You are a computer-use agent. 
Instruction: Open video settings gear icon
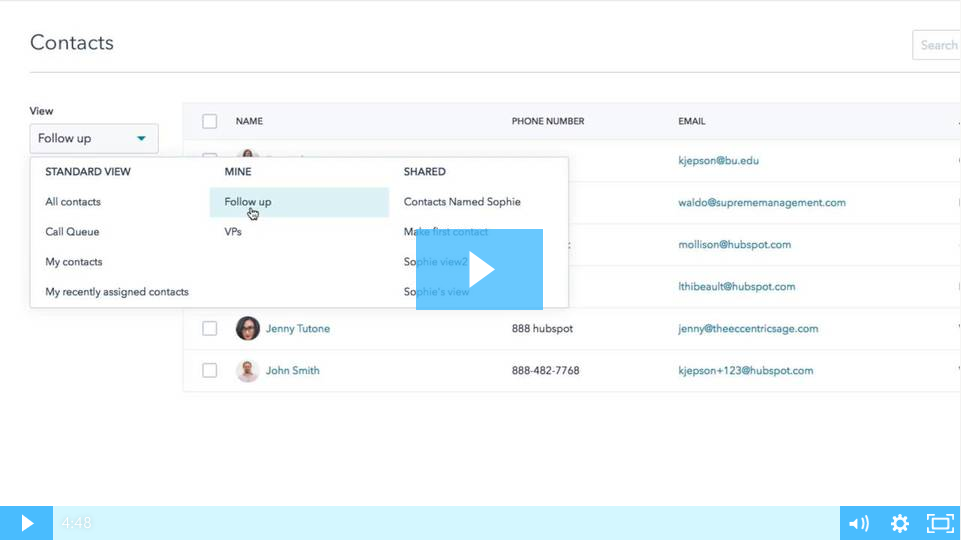coord(899,523)
